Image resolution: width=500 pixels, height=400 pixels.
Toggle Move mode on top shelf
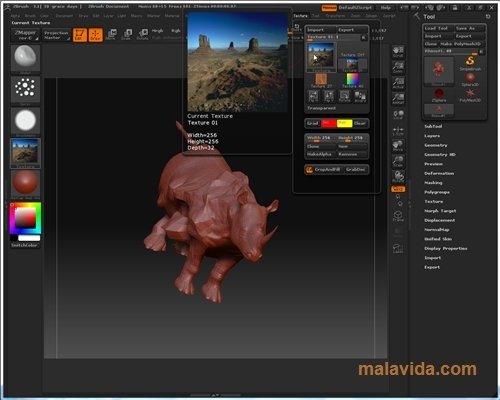[111, 35]
